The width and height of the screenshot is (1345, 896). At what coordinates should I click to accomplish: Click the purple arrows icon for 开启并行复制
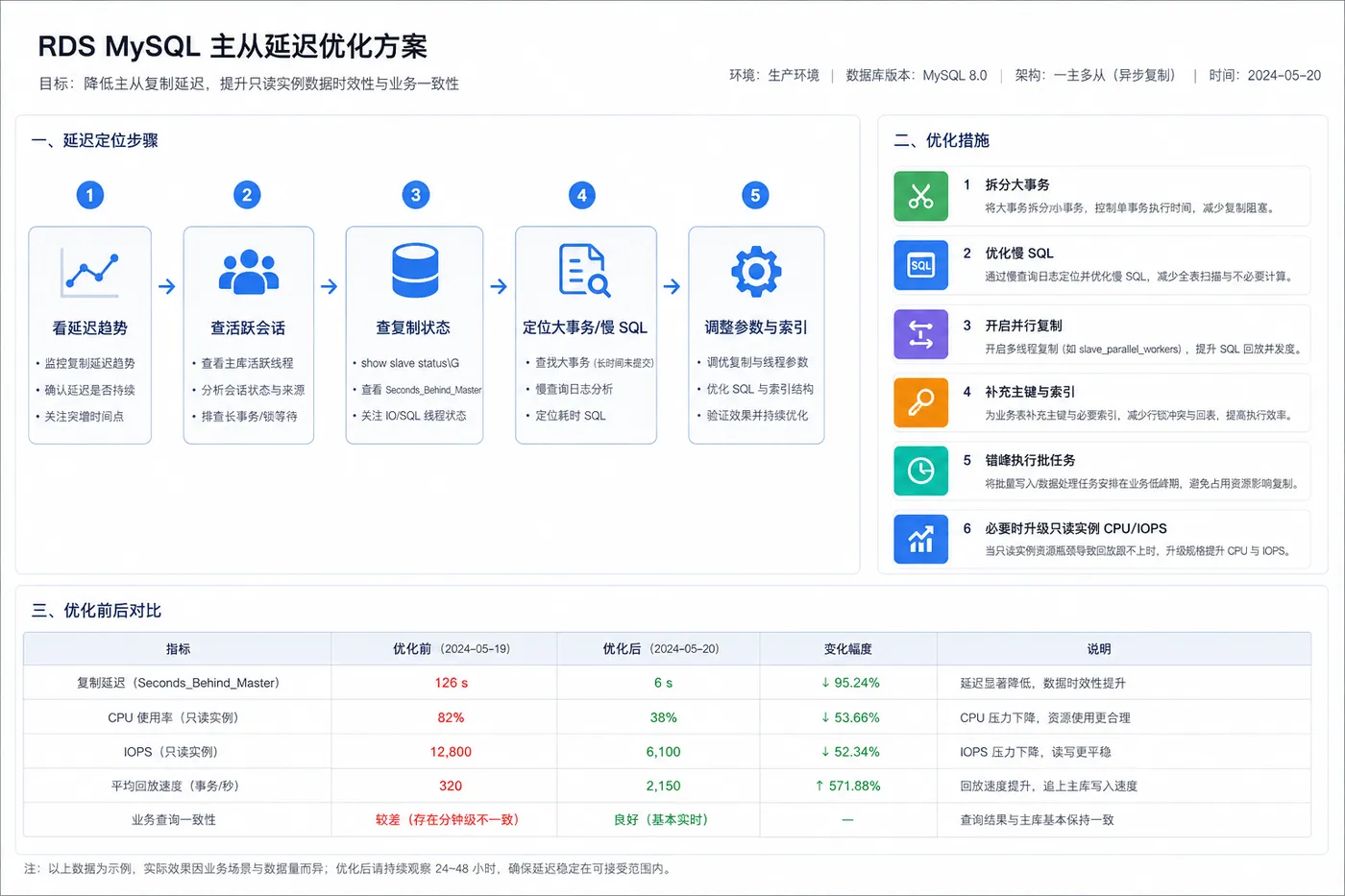[920, 334]
